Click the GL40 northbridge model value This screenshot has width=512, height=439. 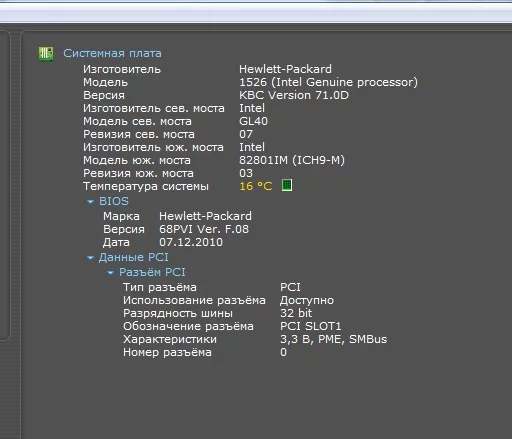[x=253, y=121]
